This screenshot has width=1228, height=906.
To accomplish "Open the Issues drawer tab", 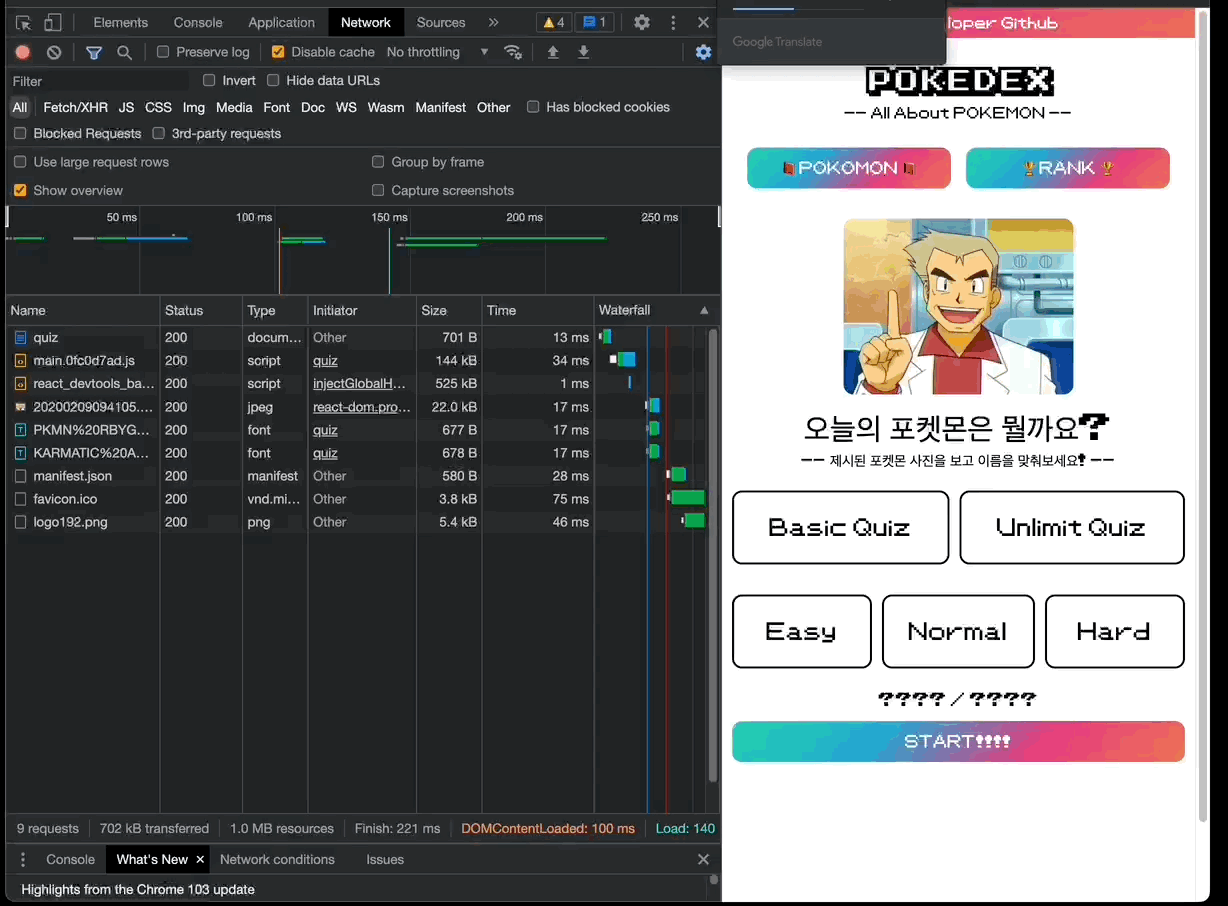I will (385, 859).
